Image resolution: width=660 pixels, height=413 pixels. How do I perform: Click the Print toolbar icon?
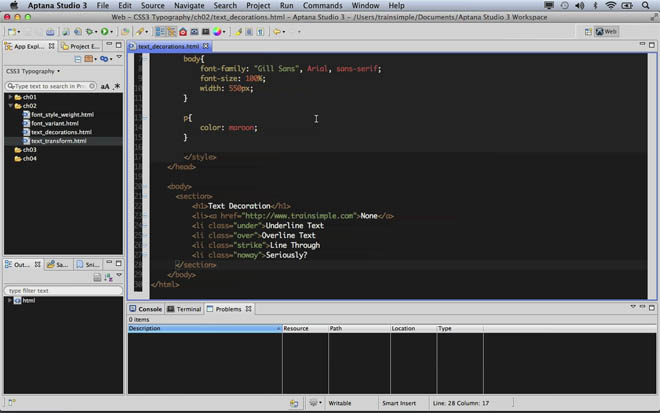pyautogui.click(x=50, y=32)
